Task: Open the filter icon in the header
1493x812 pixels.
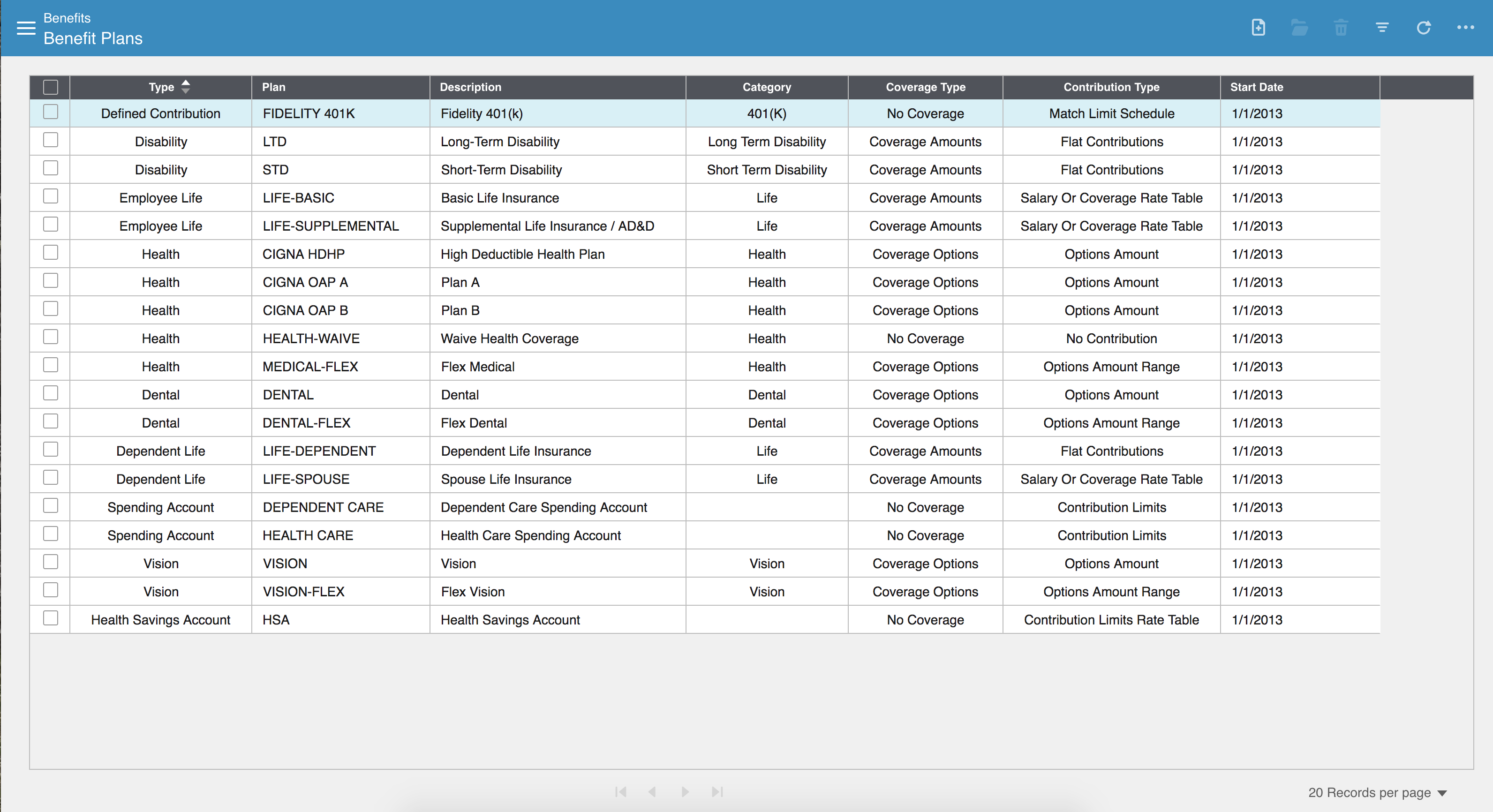Action: [1382, 27]
